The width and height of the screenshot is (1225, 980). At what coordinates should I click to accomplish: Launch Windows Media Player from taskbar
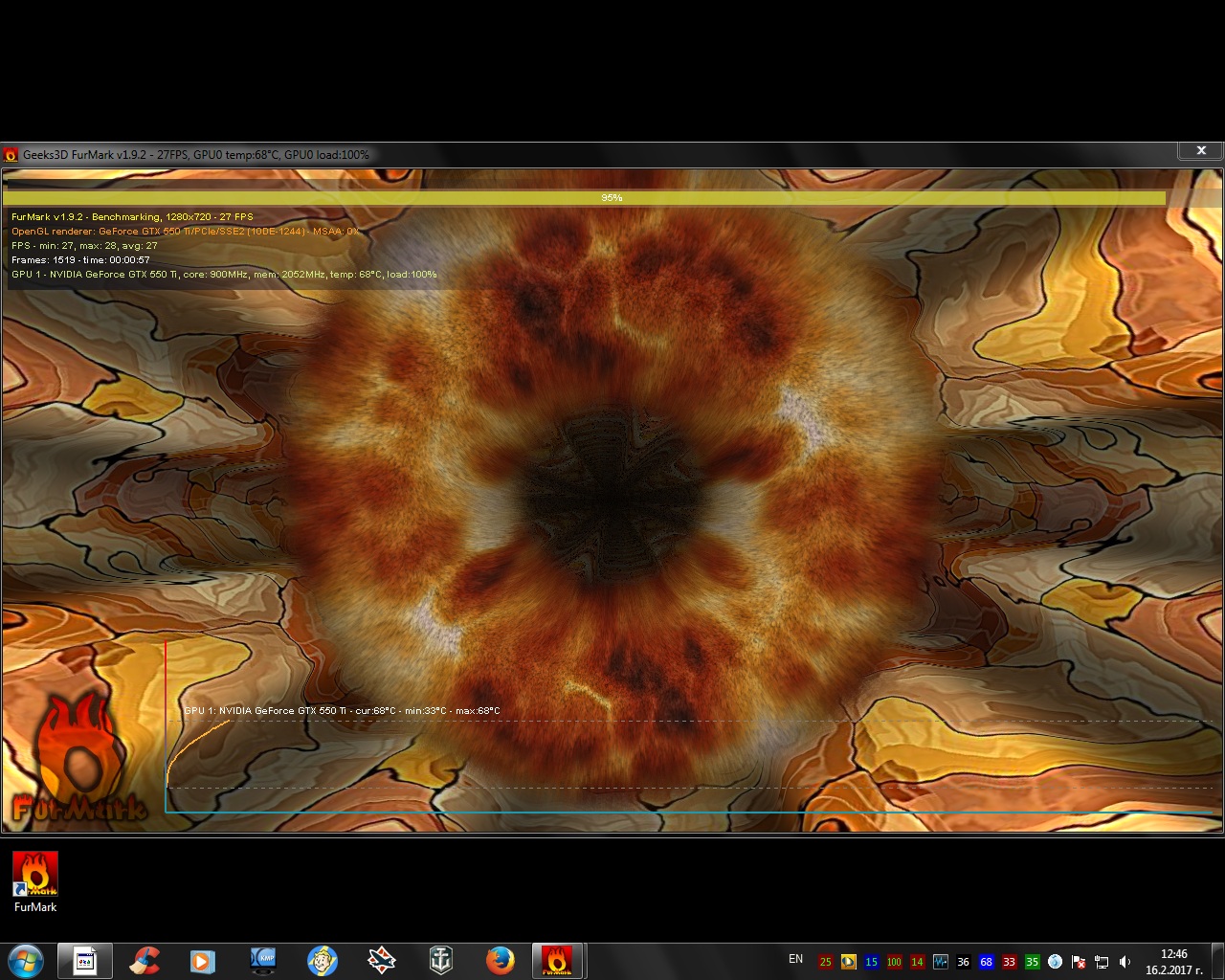[x=202, y=960]
